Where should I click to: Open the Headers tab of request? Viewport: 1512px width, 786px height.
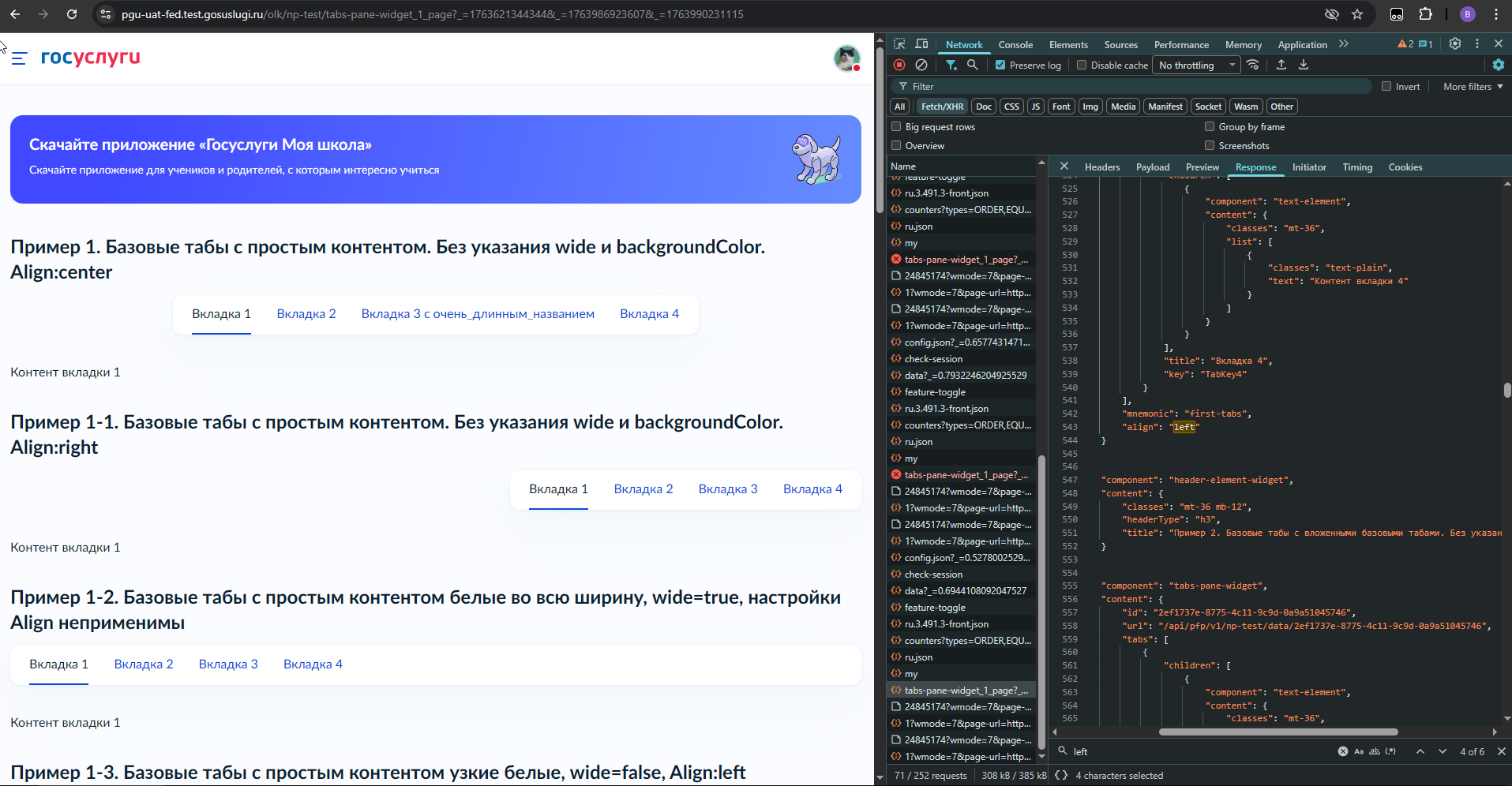click(1101, 167)
